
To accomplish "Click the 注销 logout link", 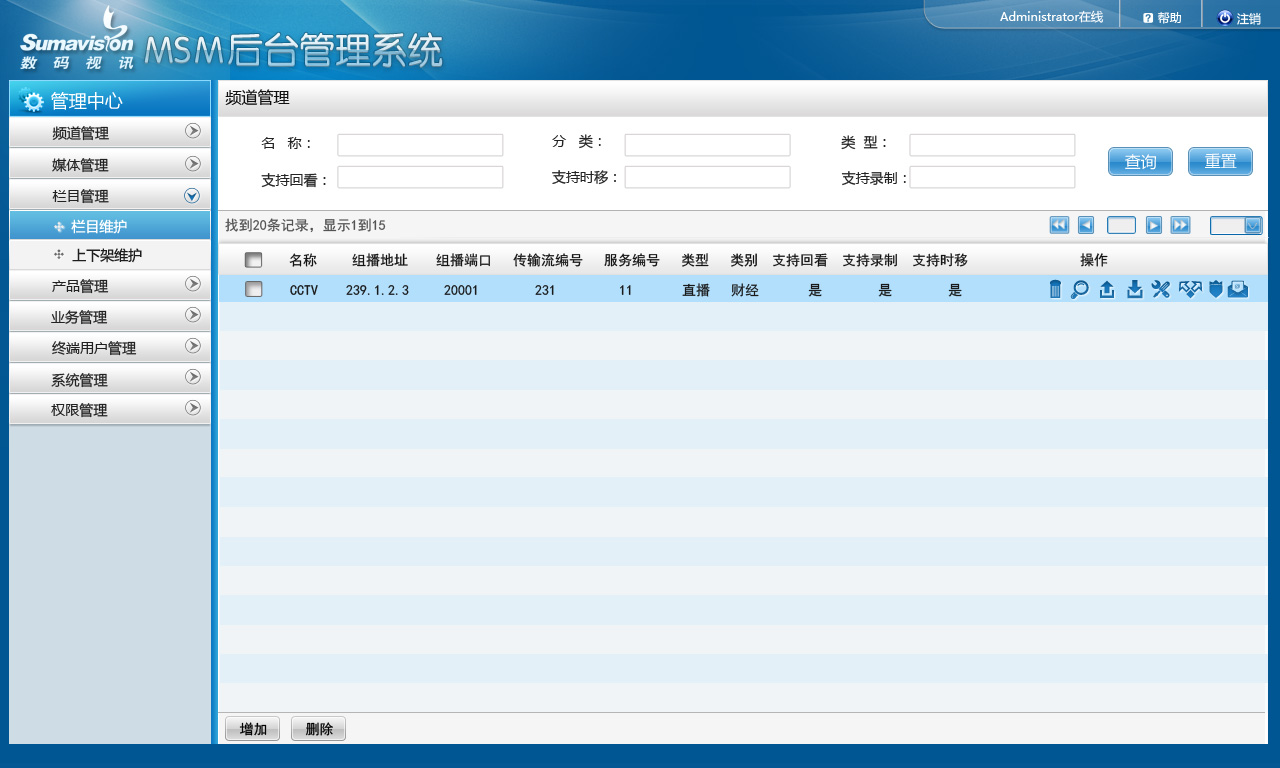I will click(x=1248, y=18).
